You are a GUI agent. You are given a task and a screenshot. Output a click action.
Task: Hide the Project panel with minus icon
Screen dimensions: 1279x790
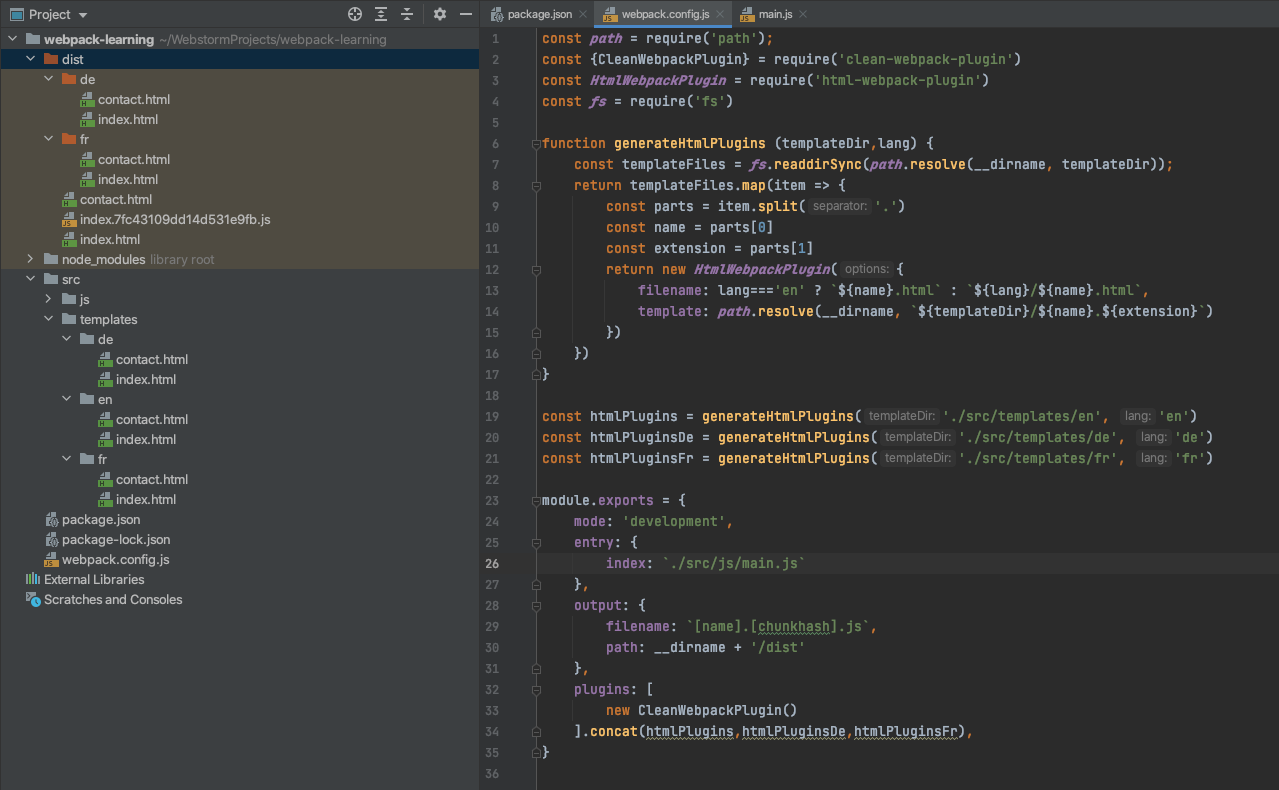466,14
